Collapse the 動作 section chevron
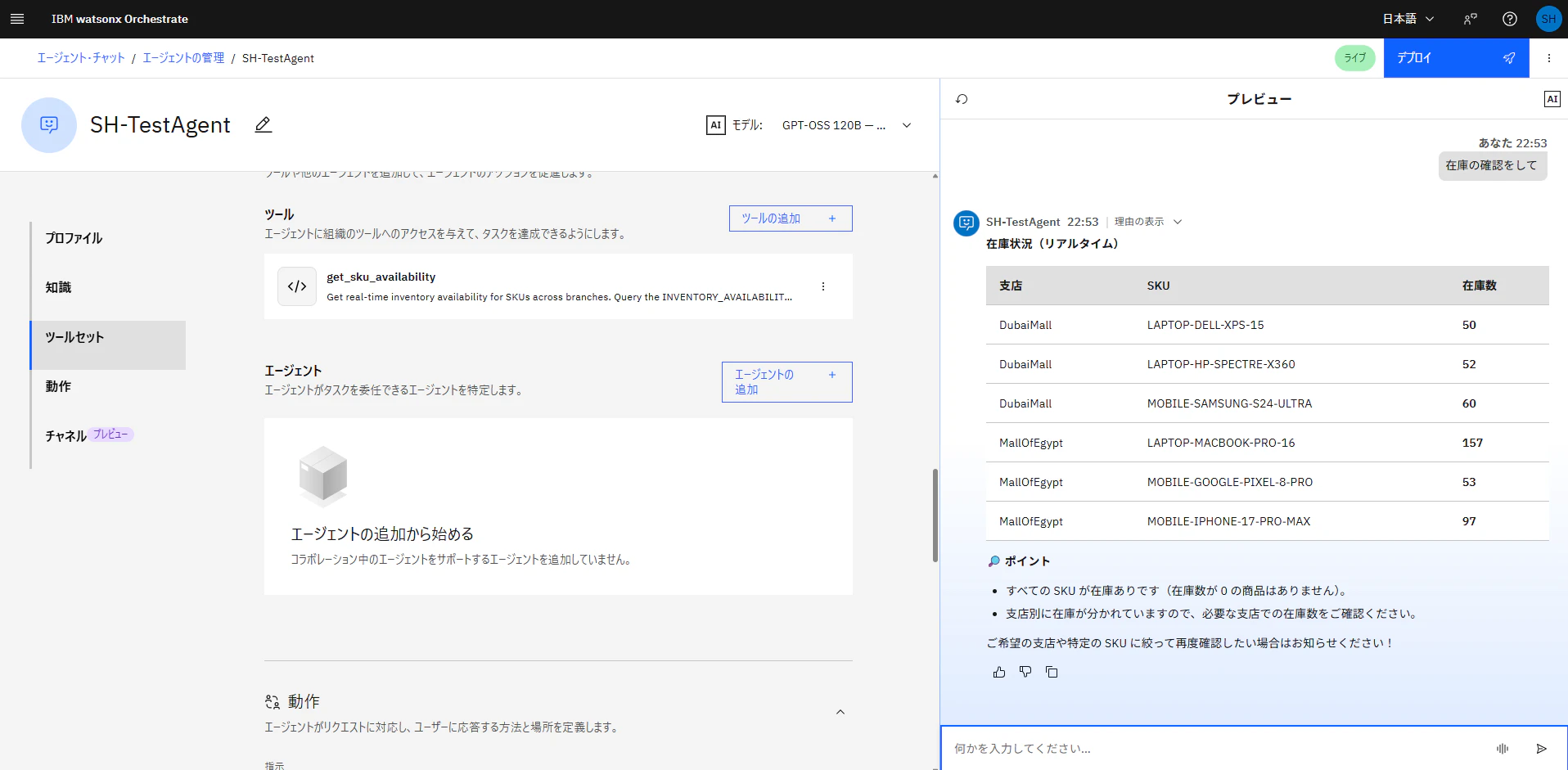1568x770 pixels. pos(840,712)
